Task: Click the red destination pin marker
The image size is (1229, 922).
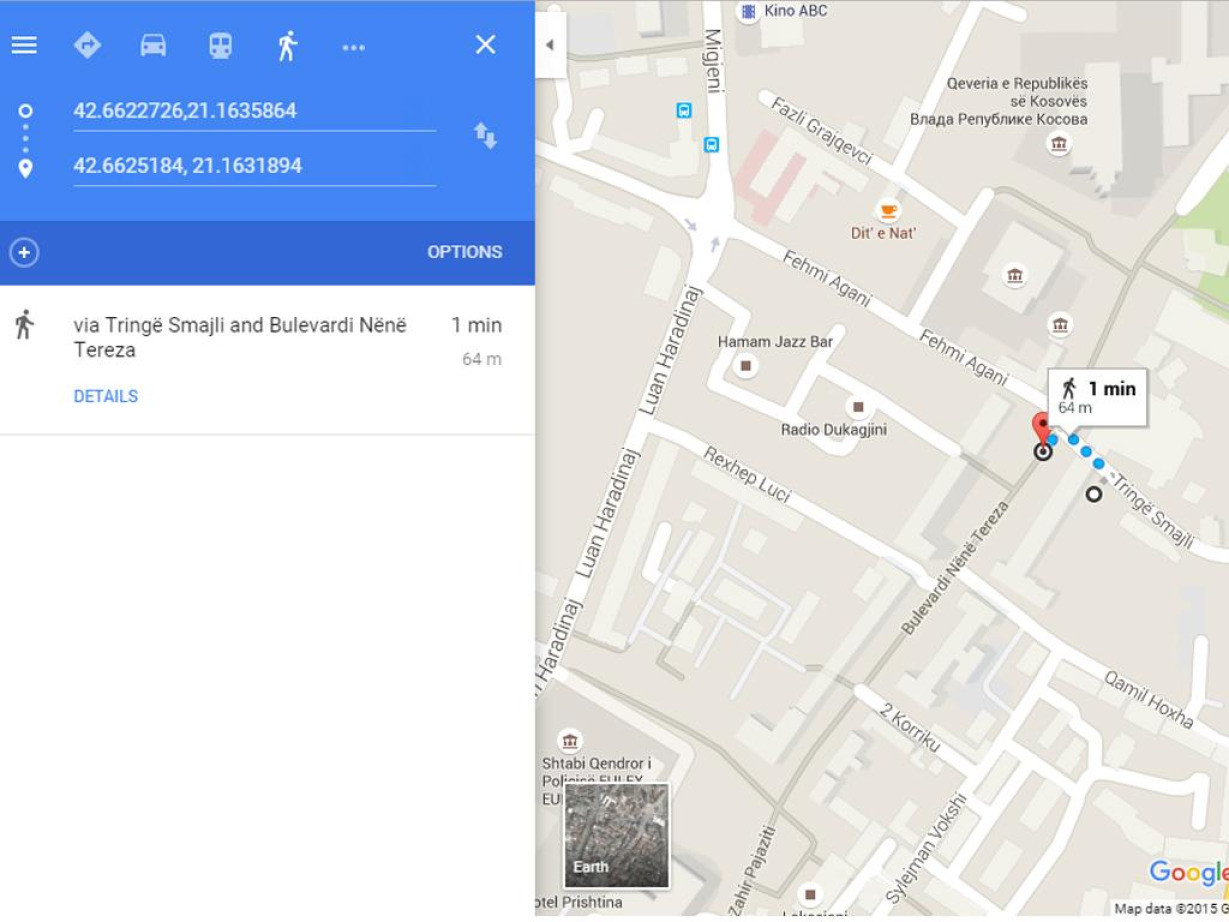Action: (x=1042, y=427)
